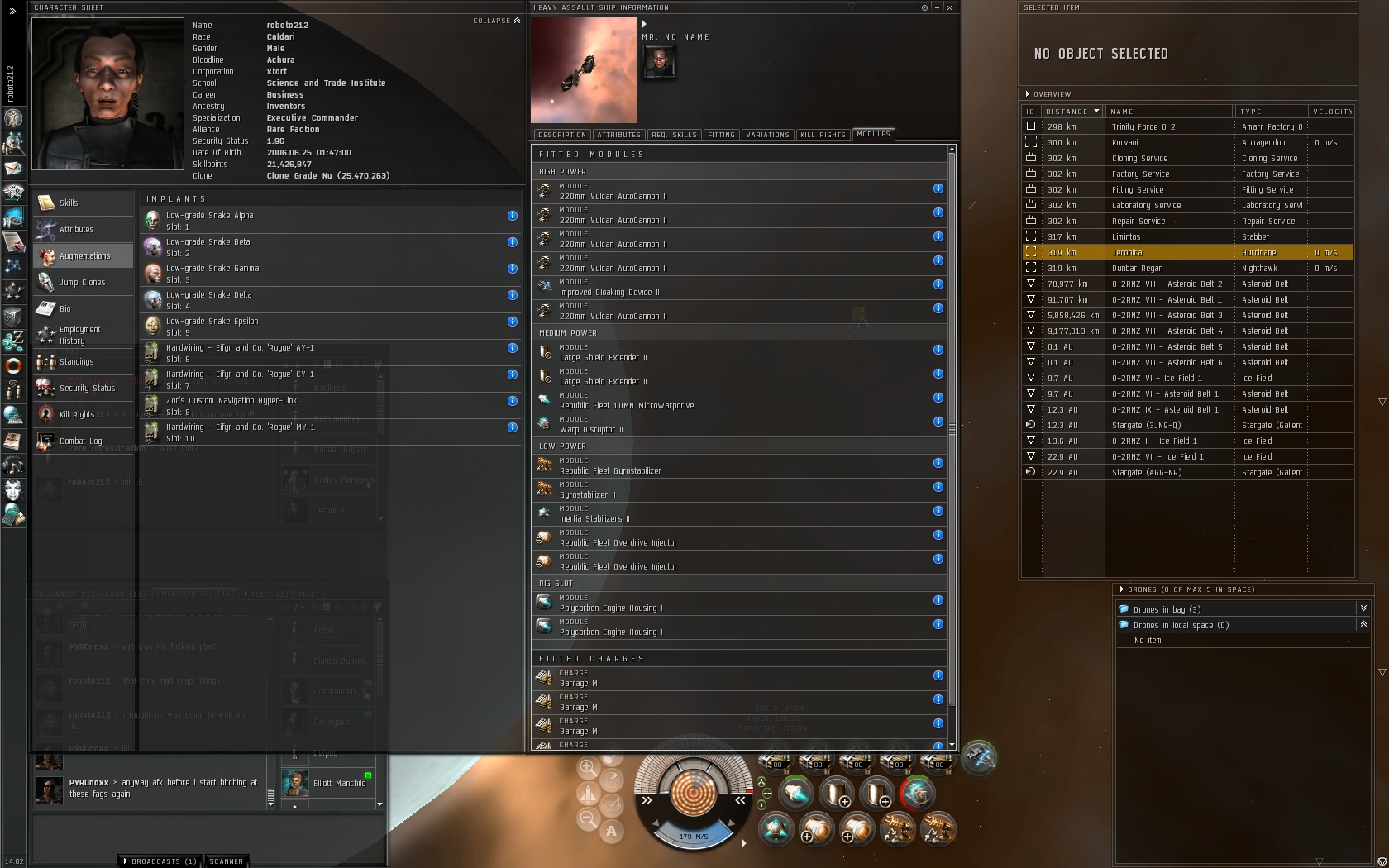Expand the Drones in bay (3) group
Viewport: 1389px width, 868px height.
pyautogui.click(x=1363, y=608)
